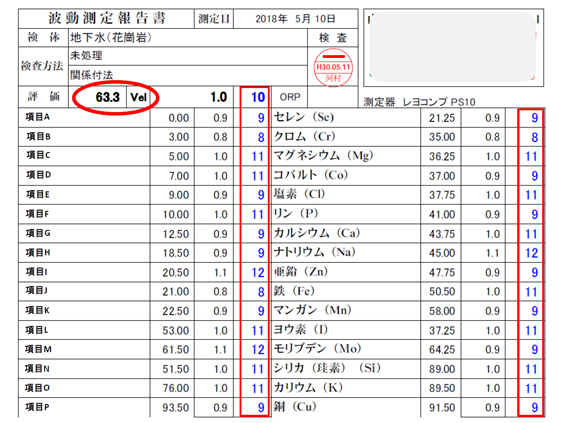The image size is (564, 423).
Task: Click the 検体 label cell
Action: 43,37
